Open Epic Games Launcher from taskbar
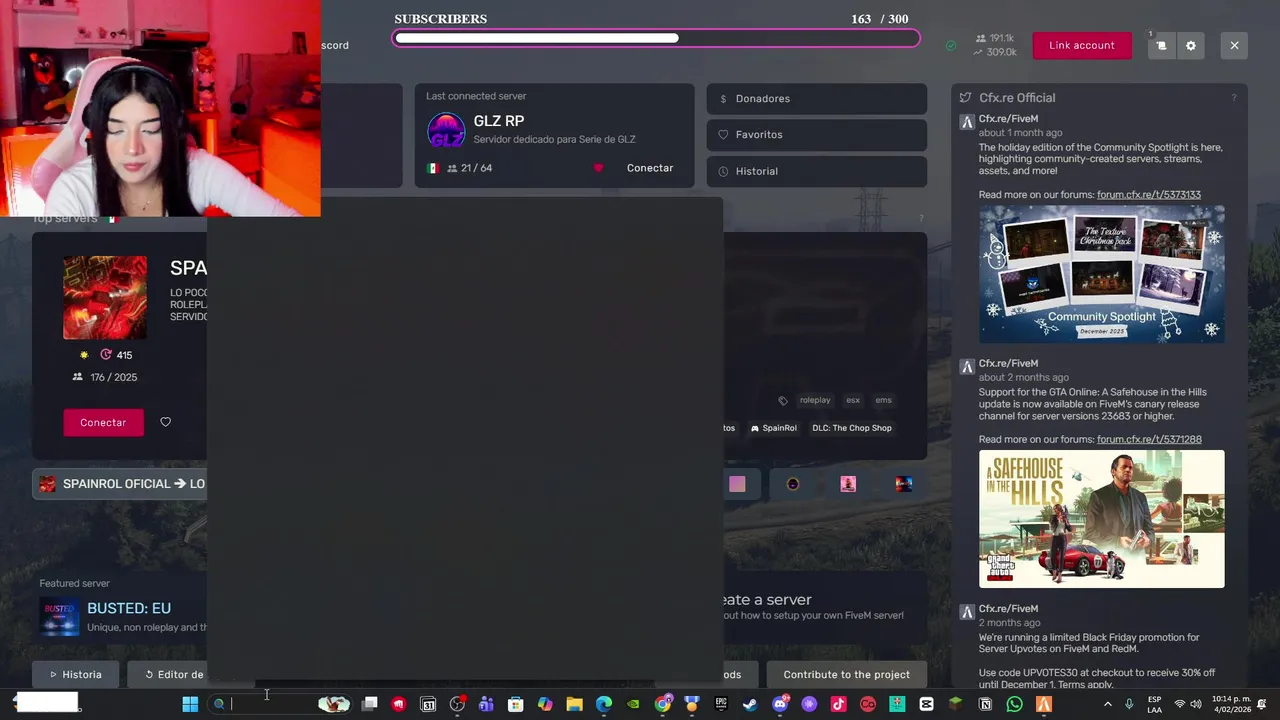 click(721, 704)
